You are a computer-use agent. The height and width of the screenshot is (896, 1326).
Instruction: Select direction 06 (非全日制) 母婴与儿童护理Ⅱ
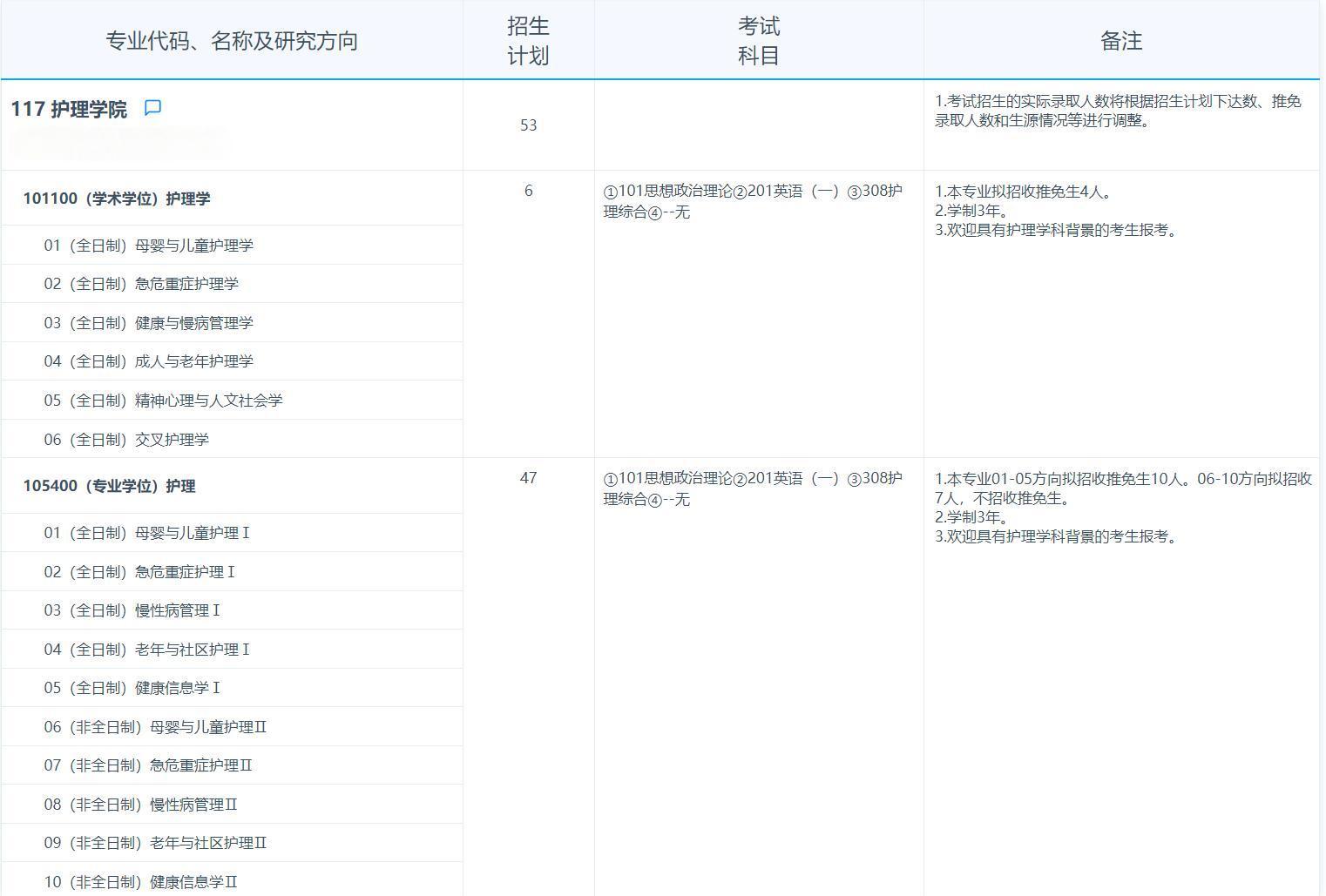[x=157, y=726]
